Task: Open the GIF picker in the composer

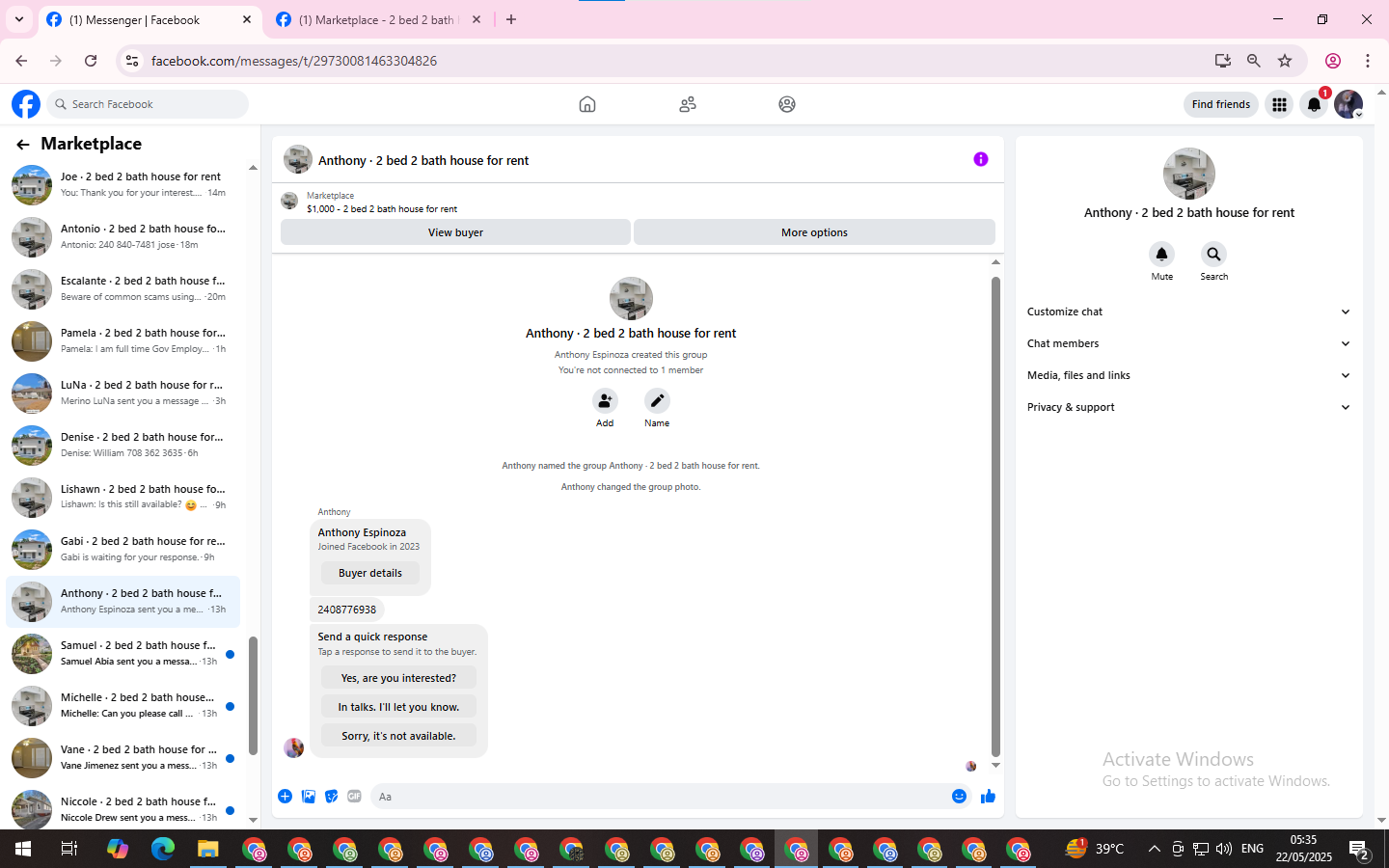Action: 355,796
